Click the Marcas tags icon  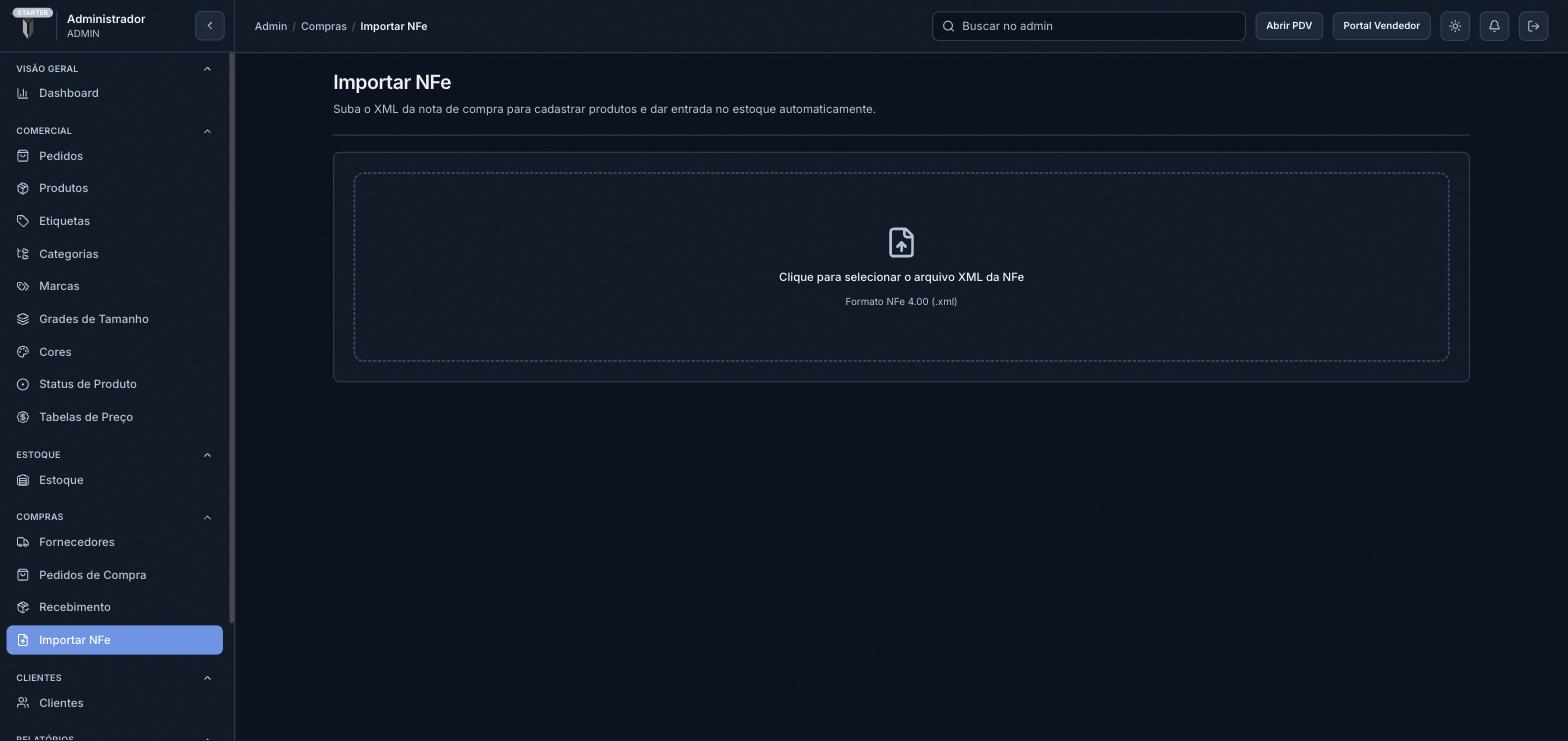click(22, 286)
